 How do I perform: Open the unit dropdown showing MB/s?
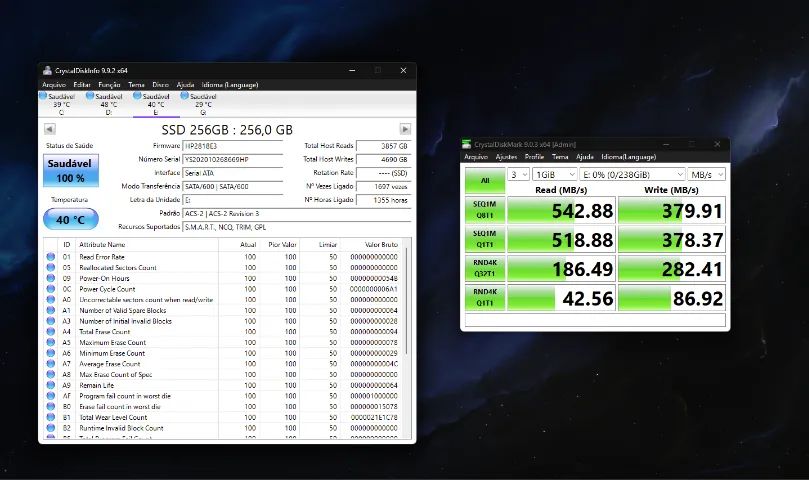pos(706,174)
